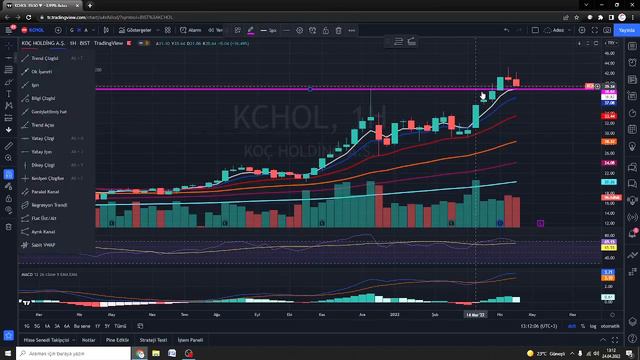
Task: Select the Bu sene time range
Action: [82, 326]
